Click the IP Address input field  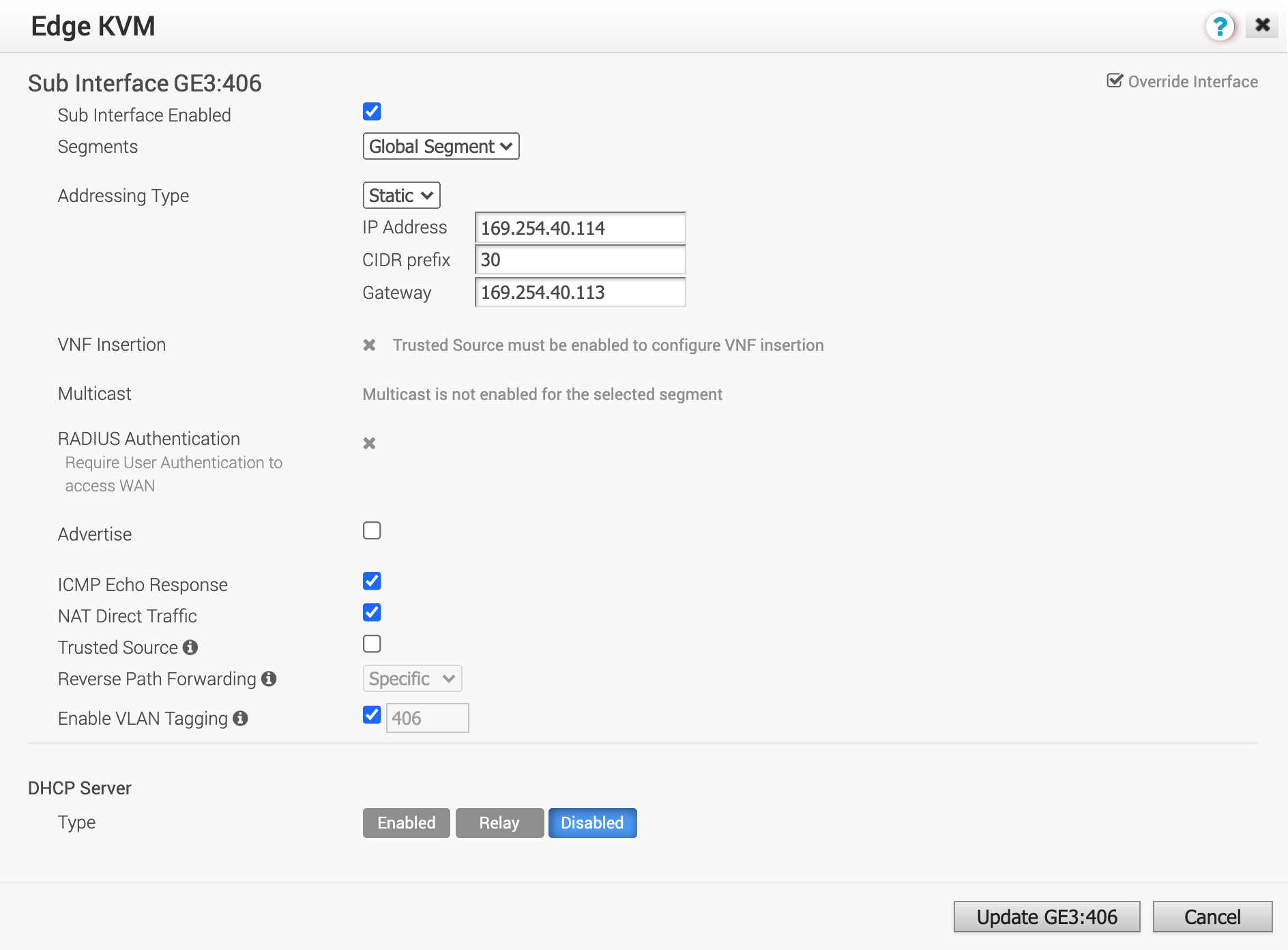pyautogui.click(x=579, y=227)
